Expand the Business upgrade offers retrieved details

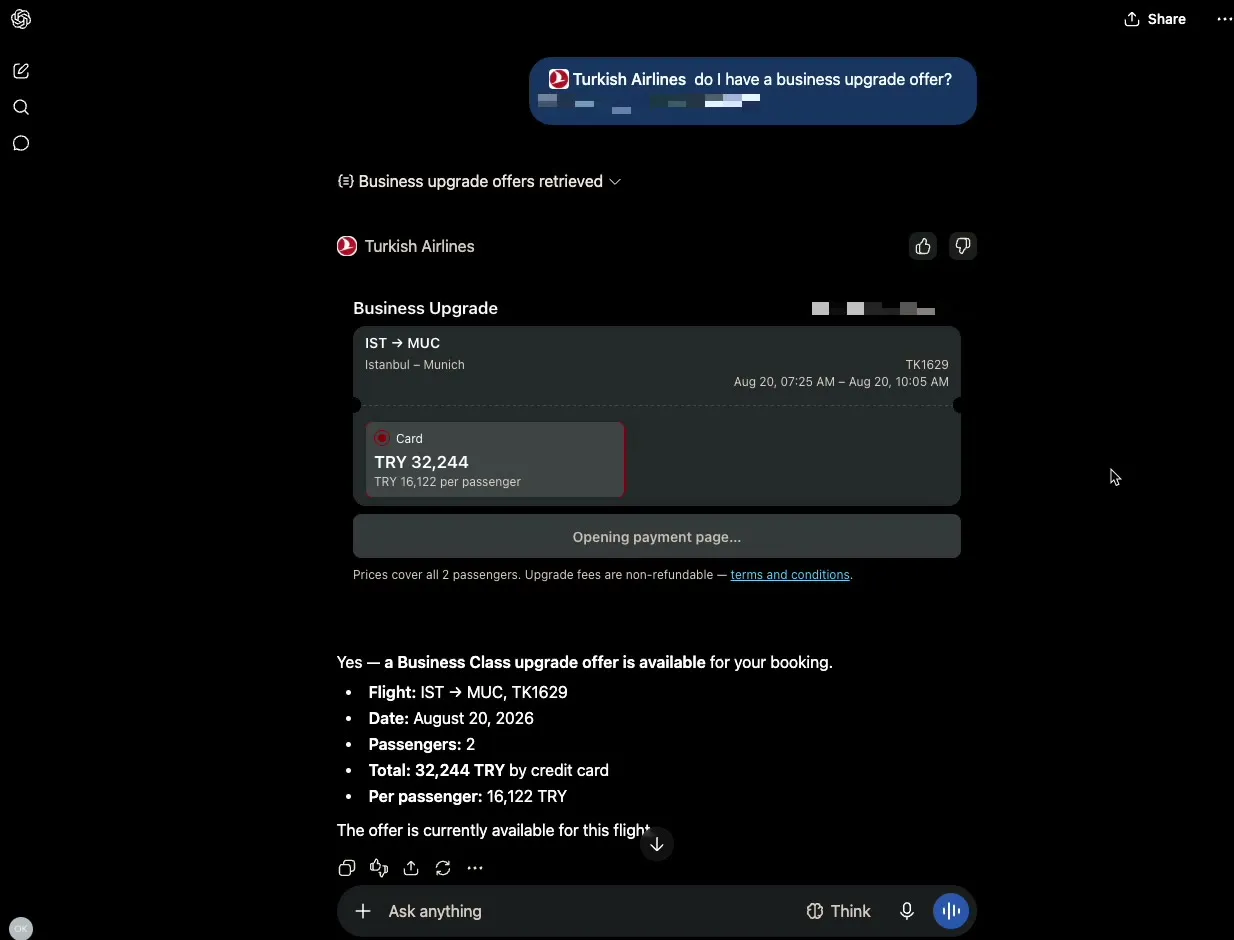coord(479,181)
